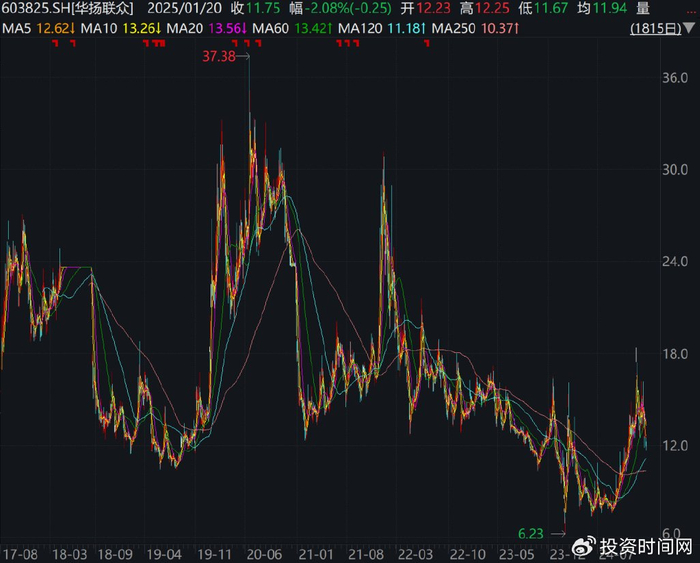Click the 21-01 date axis label
This screenshot has height=563, width=700.
(316, 555)
